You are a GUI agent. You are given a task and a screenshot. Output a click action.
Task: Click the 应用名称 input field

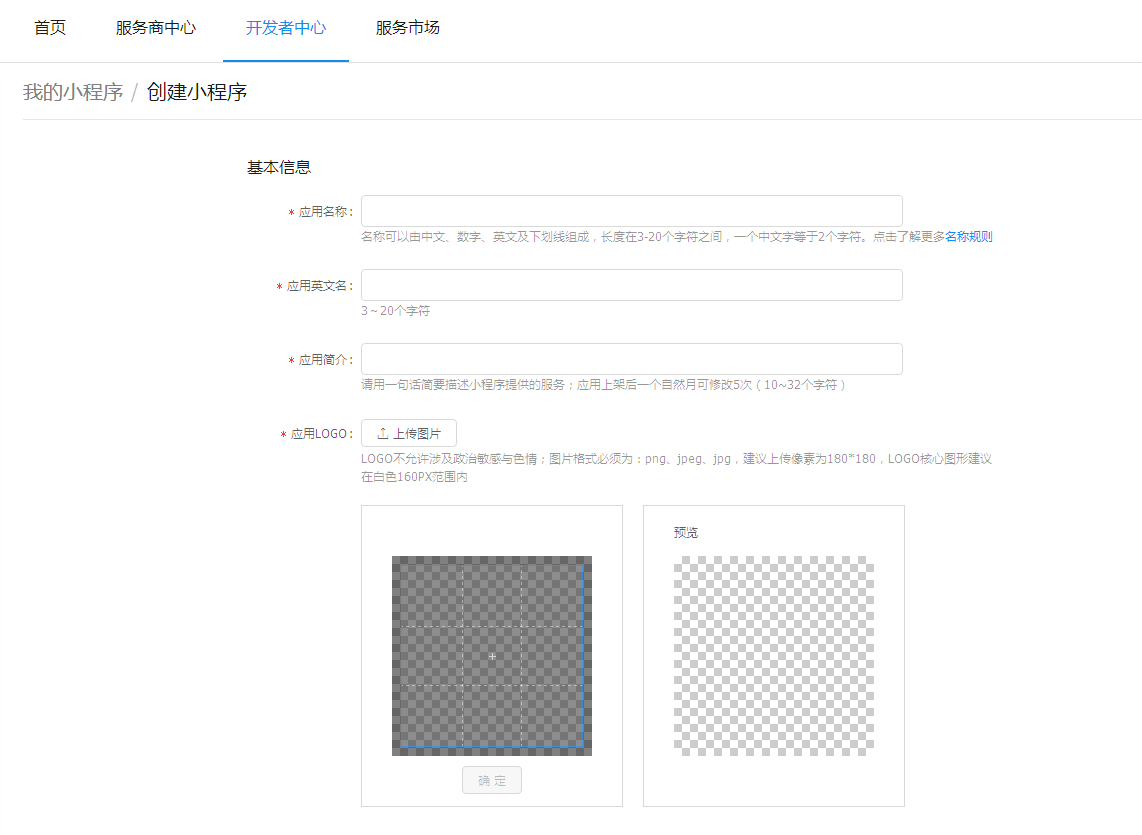(x=631, y=210)
